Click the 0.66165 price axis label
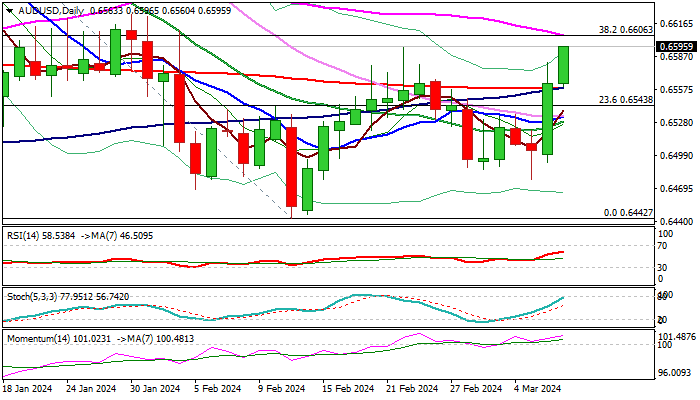 pos(674,24)
